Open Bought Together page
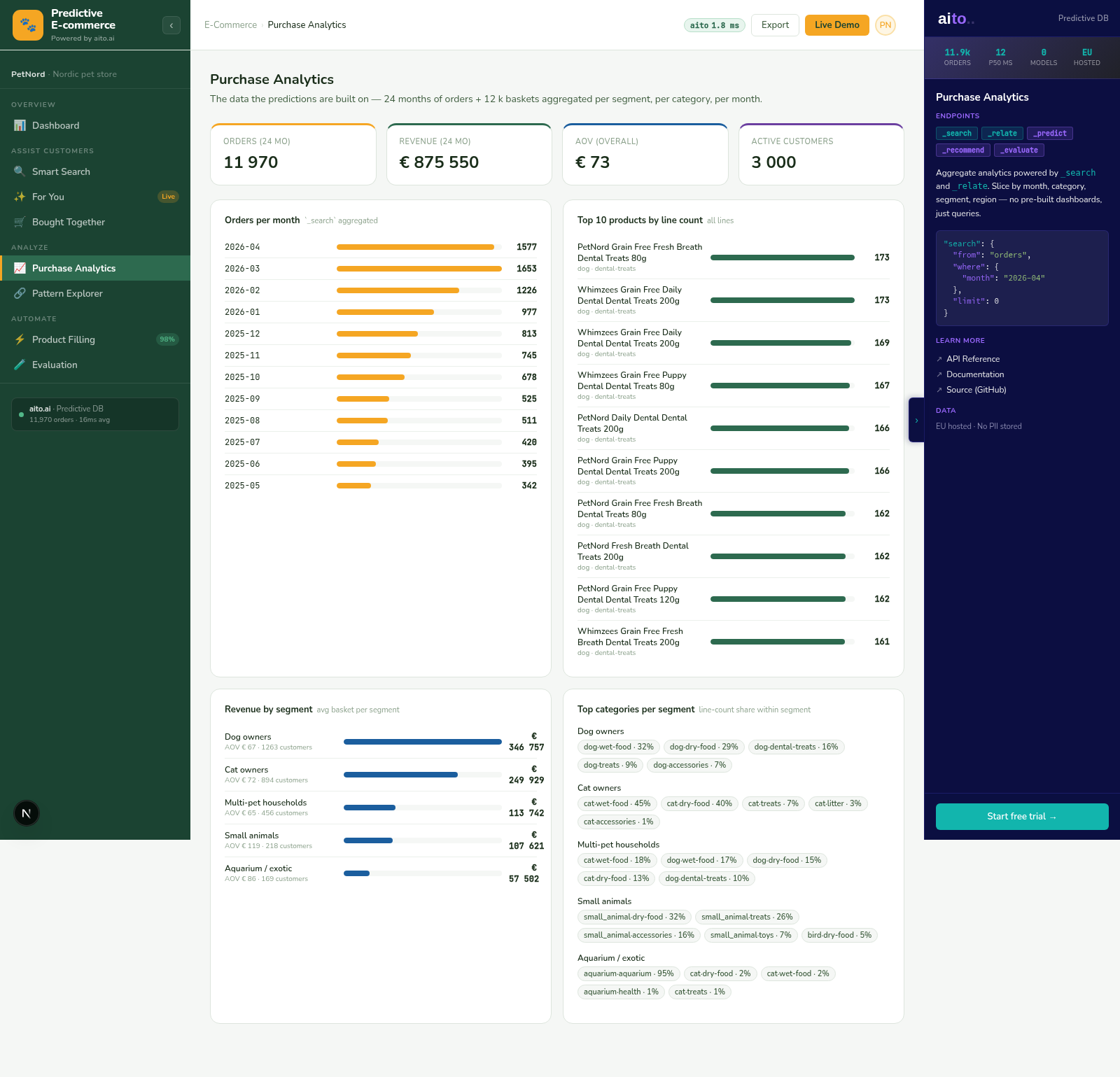Image resolution: width=1120 pixels, height=1077 pixels. click(x=95, y=222)
